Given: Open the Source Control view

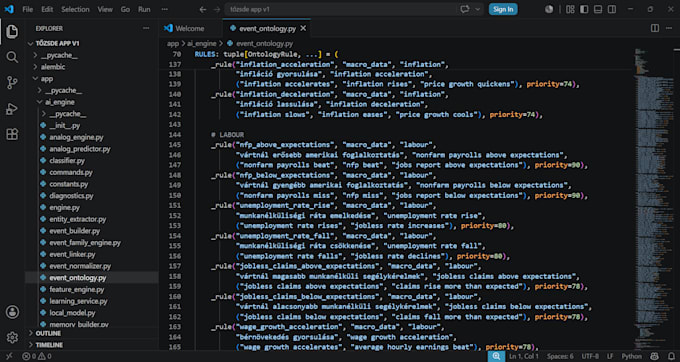Looking at the screenshot, I should point(12,82).
